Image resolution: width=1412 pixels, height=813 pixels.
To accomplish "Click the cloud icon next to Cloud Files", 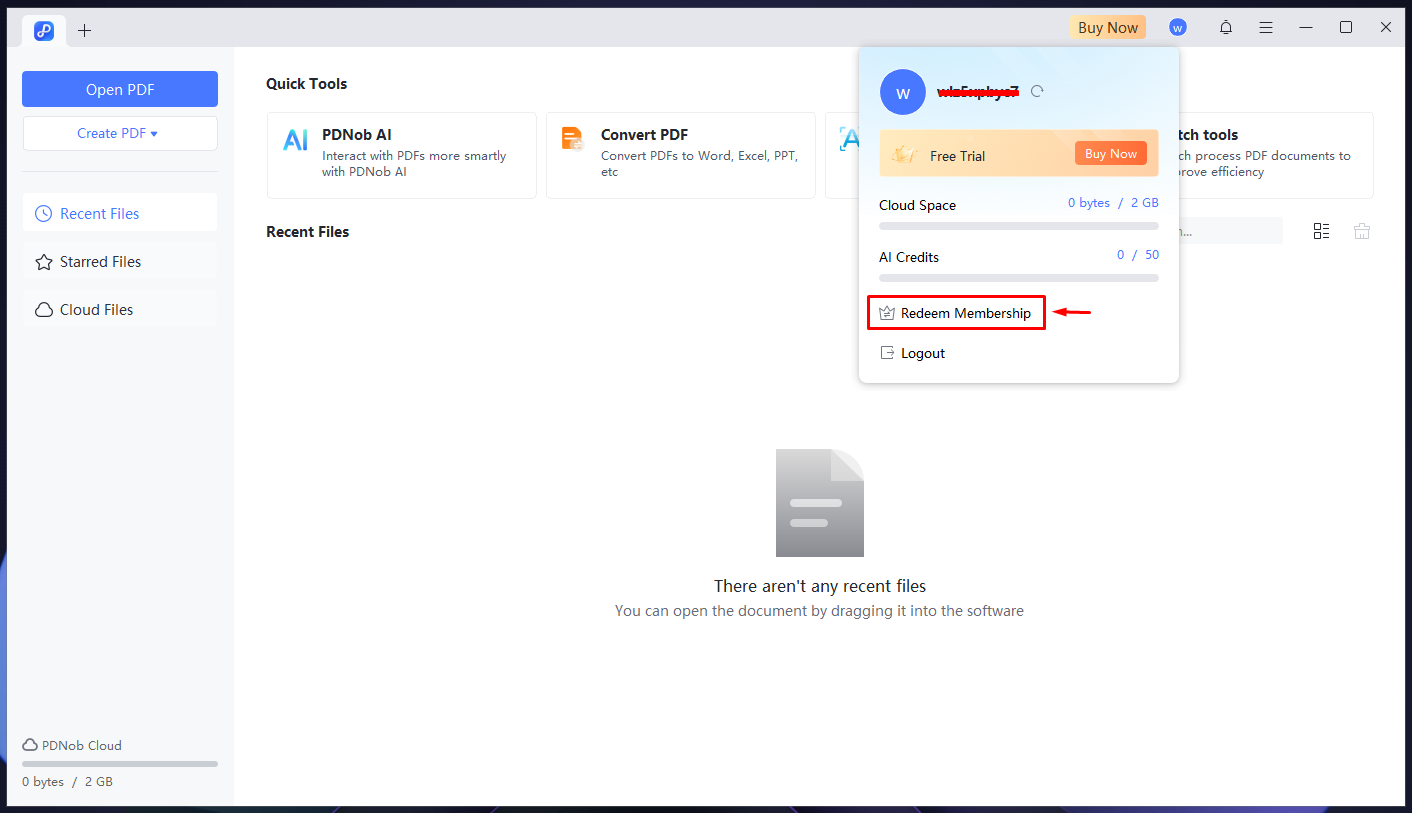I will click(x=44, y=309).
